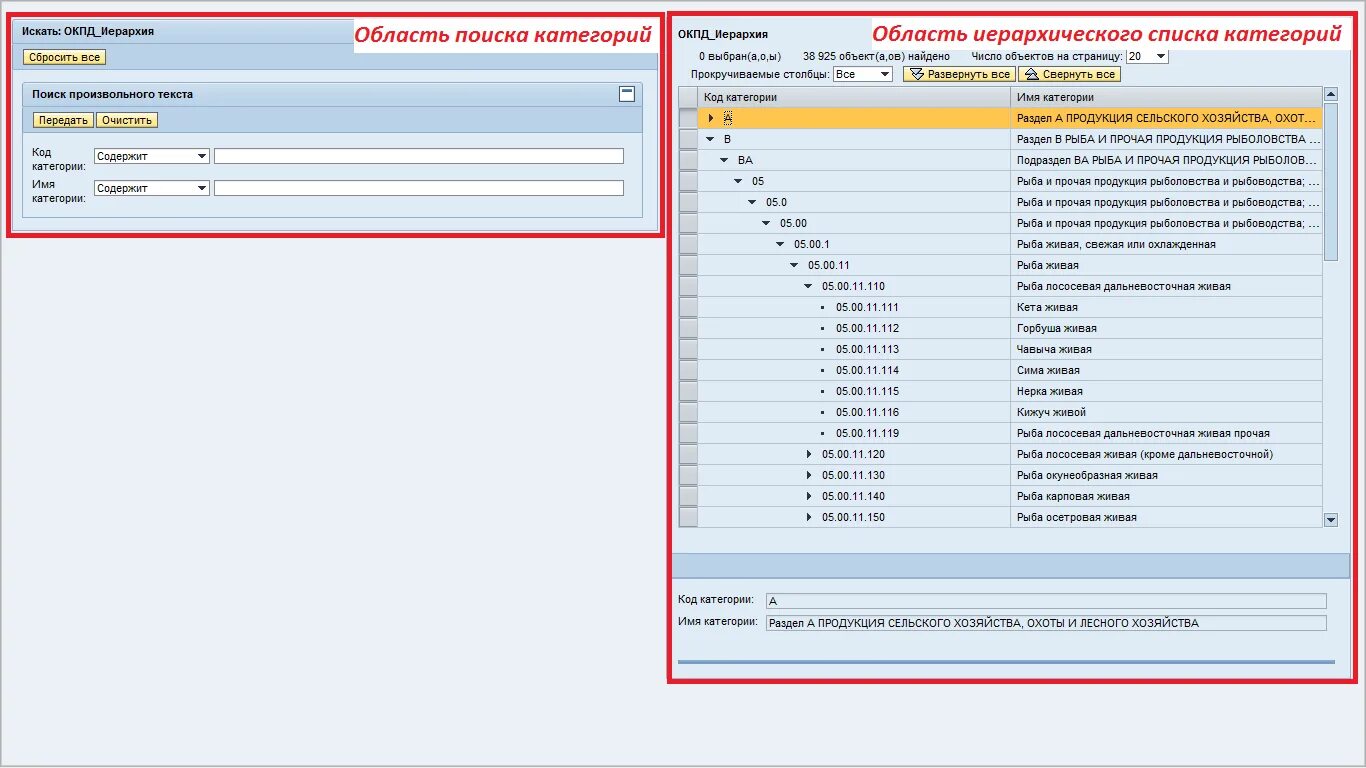Collapse the 05.00.1 category node

pyautogui.click(x=781, y=244)
